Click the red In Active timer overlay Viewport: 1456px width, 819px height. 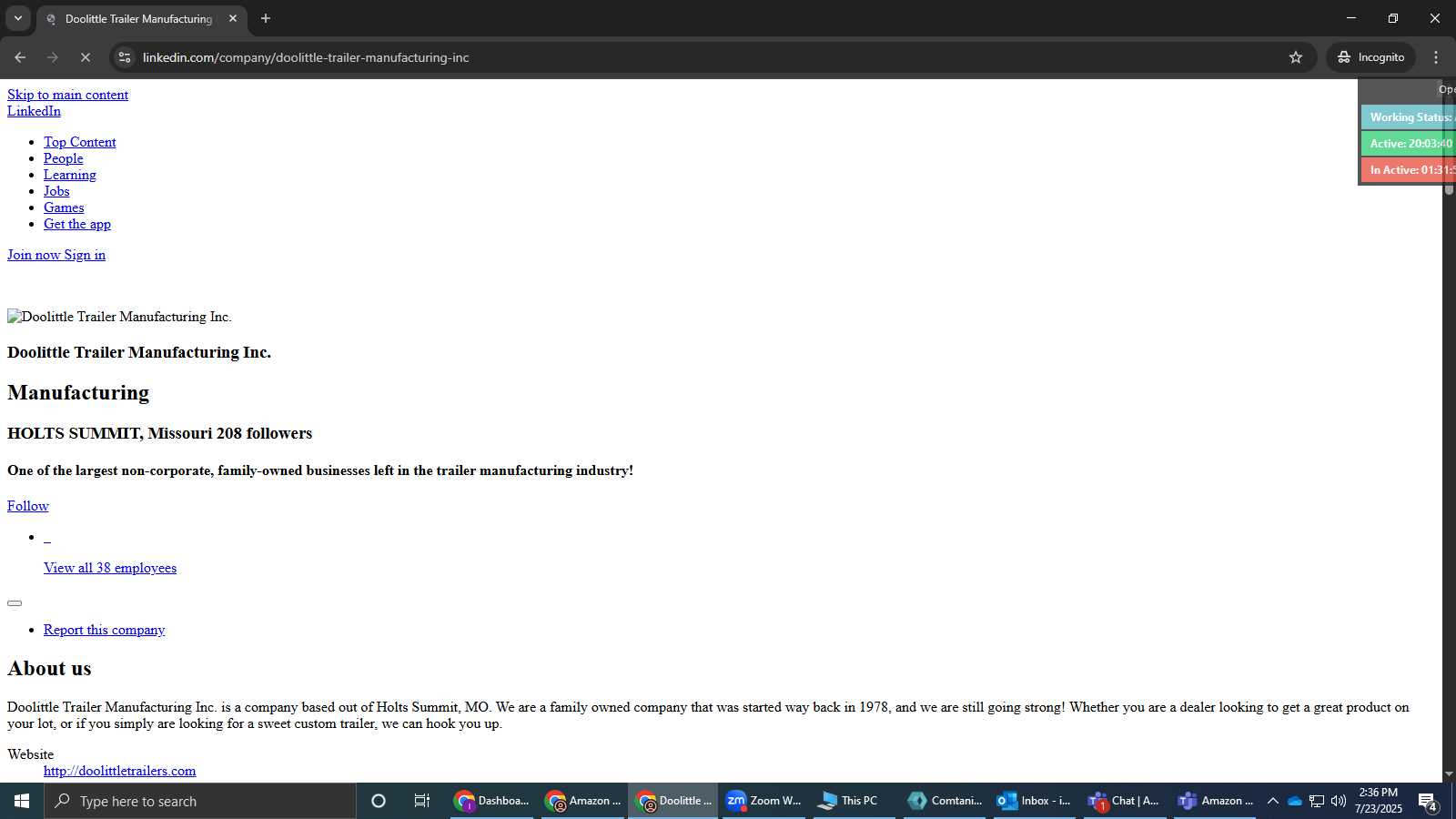[1409, 170]
